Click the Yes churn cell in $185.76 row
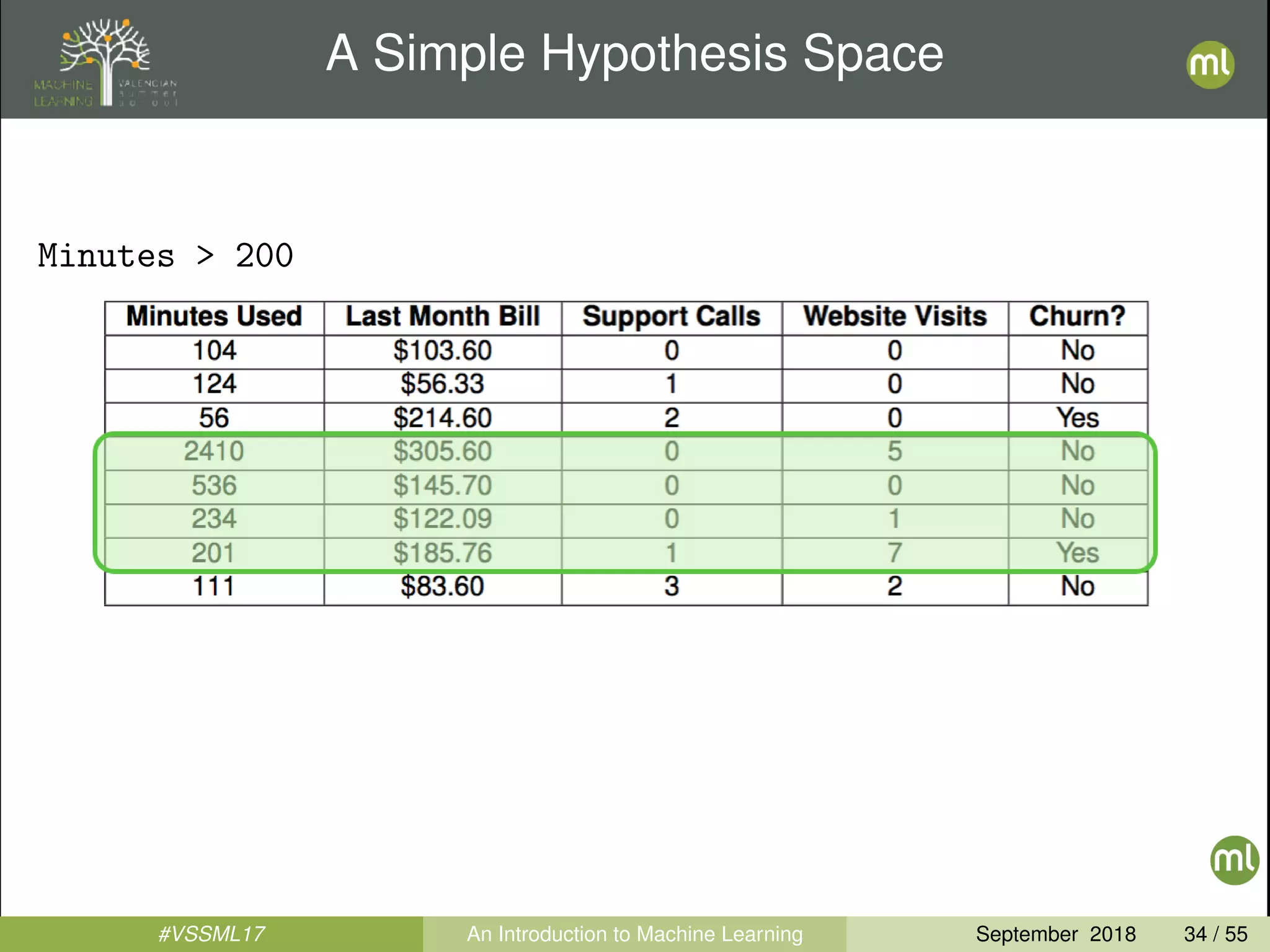The image size is (1270, 952). [1078, 553]
